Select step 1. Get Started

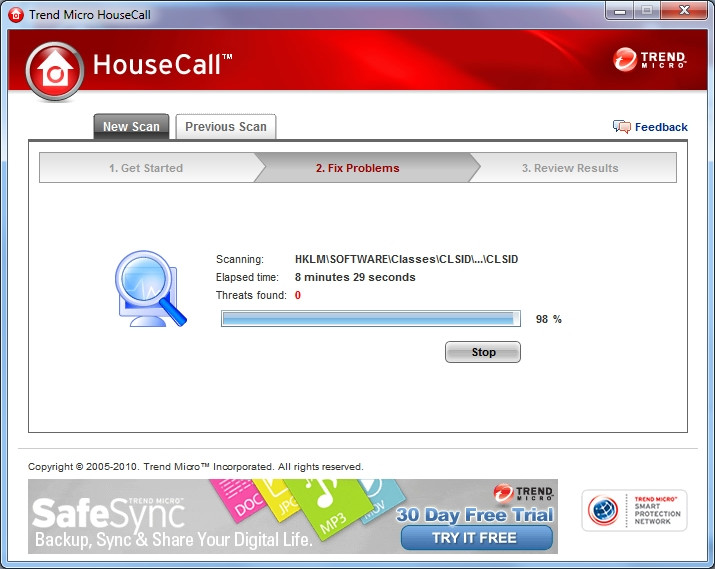(146, 168)
